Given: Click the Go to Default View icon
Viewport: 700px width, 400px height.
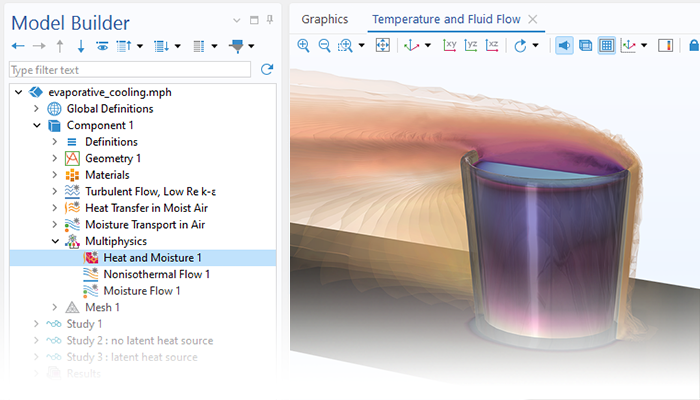Looking at the screenshot, I should 411,45.
